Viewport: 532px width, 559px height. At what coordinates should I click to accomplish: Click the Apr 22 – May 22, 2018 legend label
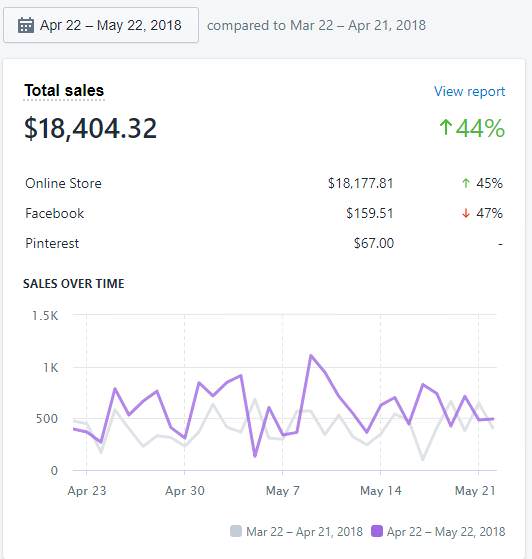tap(446, 532)
